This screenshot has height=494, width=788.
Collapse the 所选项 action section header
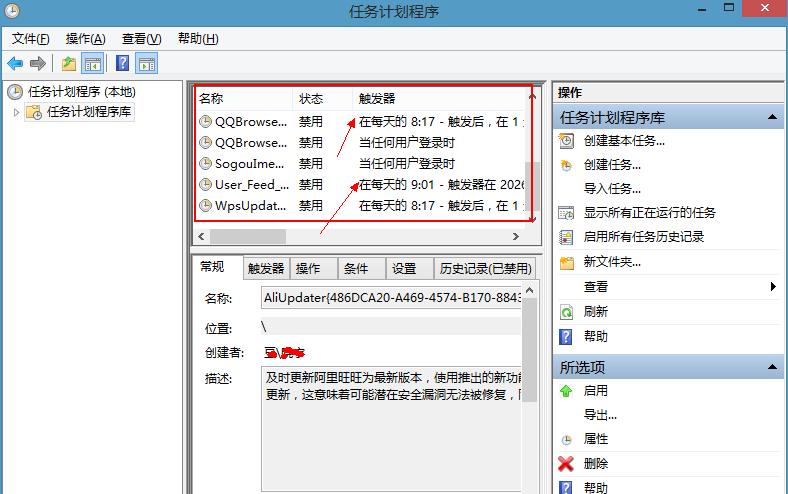coord(772,367)
